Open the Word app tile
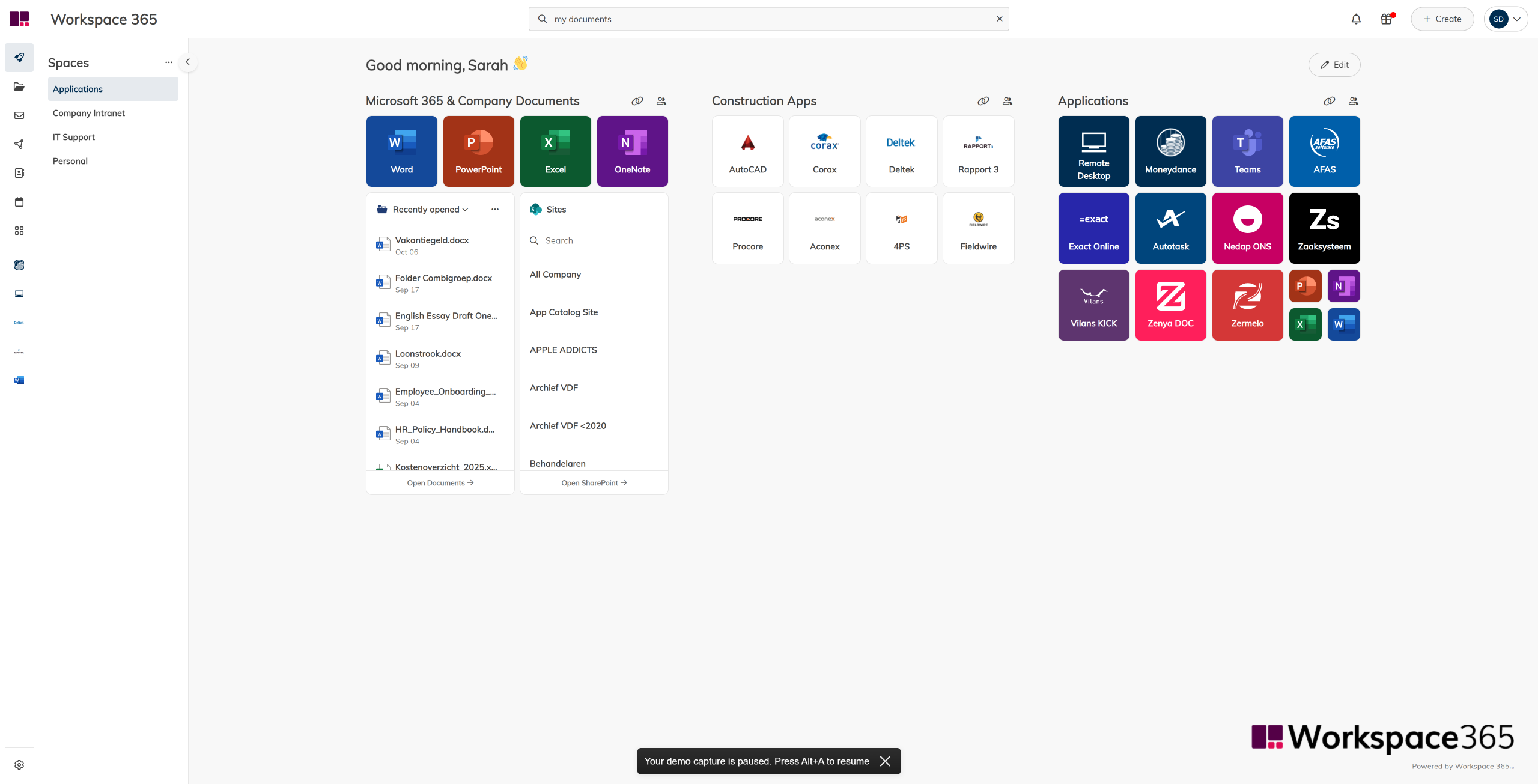 401,151
